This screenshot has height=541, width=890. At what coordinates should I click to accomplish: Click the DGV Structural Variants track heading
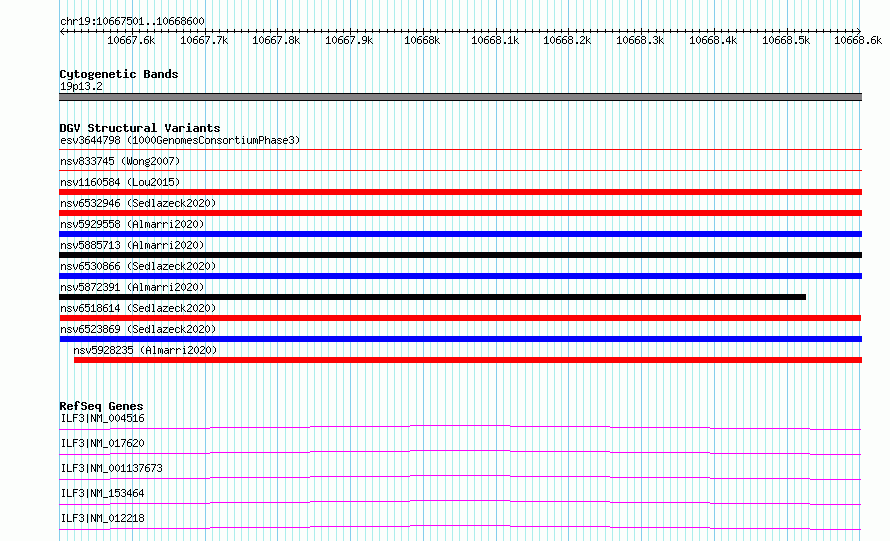pyautogui.click(x=140, y=128)
